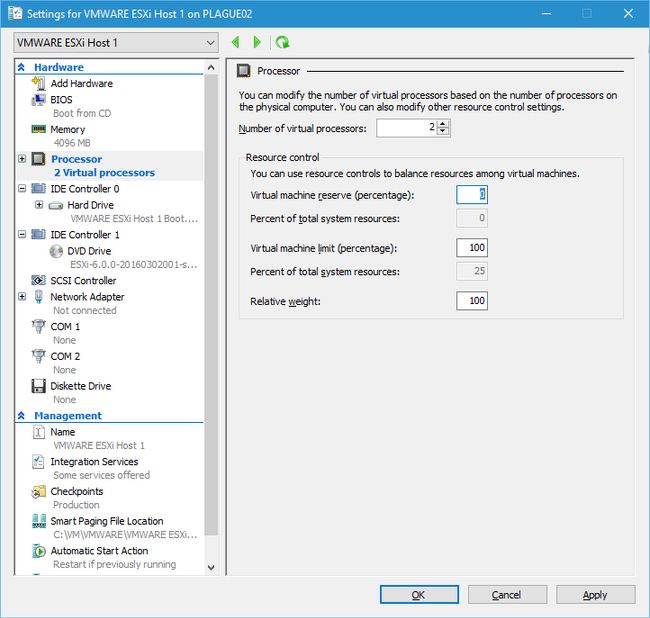Collapse the Management section chevron

22,416
